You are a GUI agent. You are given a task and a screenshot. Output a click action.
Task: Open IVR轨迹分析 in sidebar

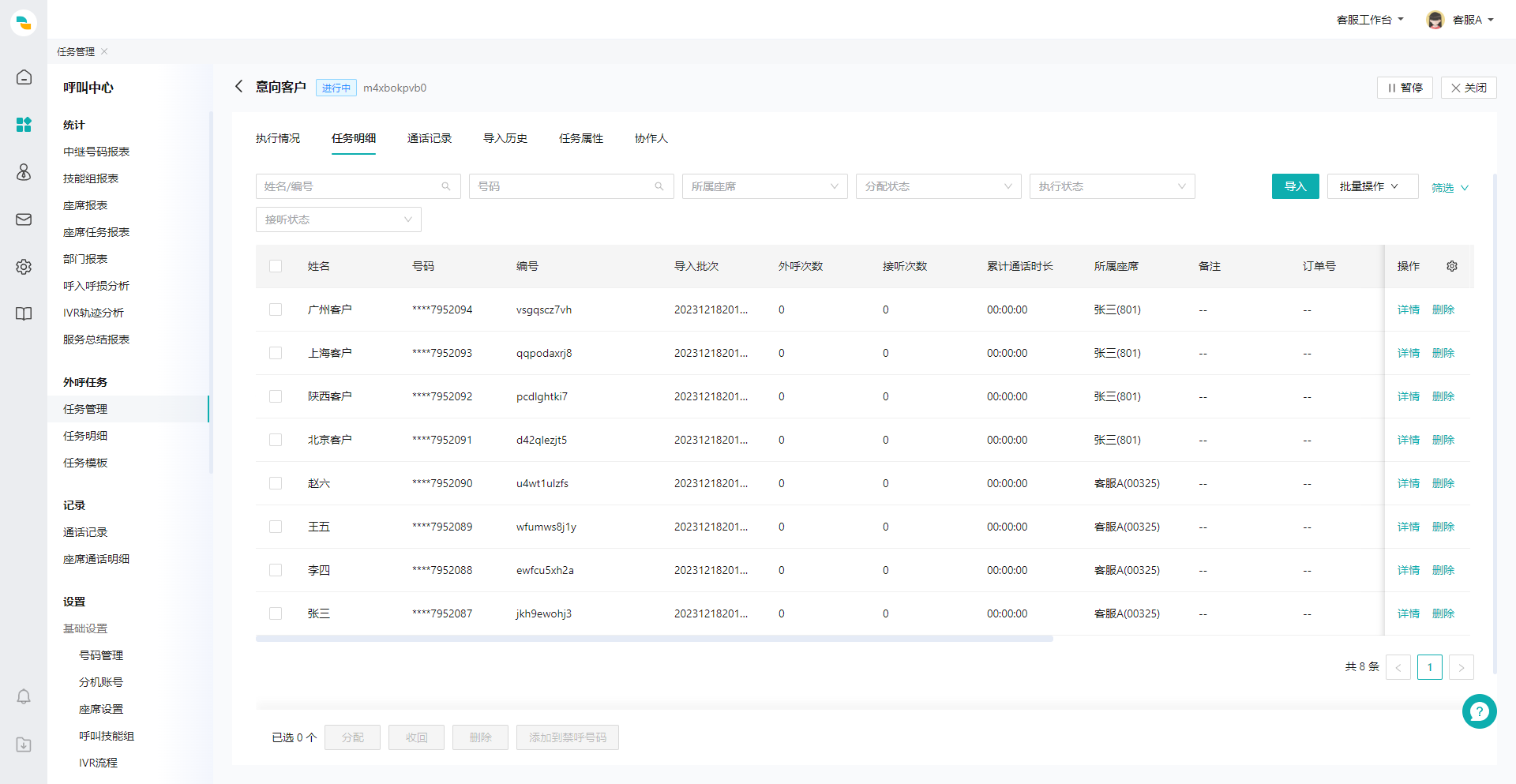tap(93, 313)
